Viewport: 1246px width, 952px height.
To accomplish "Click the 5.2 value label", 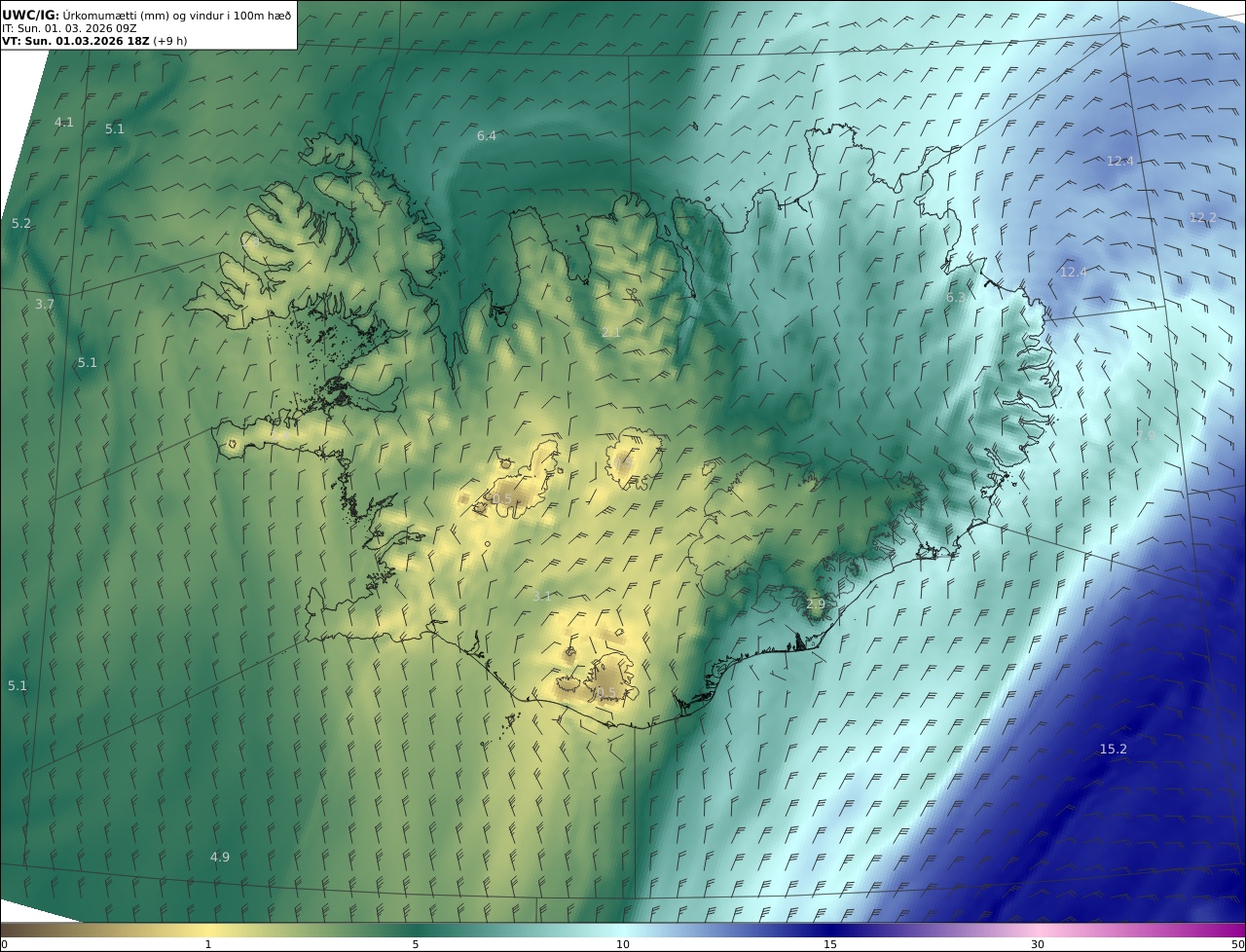I will tap(21, 223).
